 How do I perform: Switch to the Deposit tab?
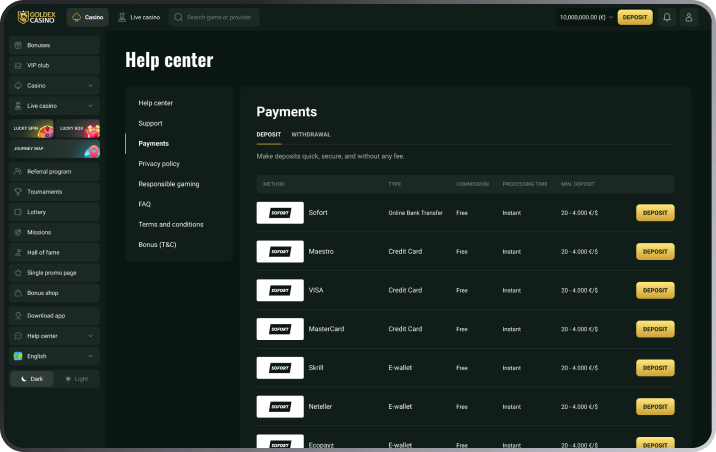(268, 135)
